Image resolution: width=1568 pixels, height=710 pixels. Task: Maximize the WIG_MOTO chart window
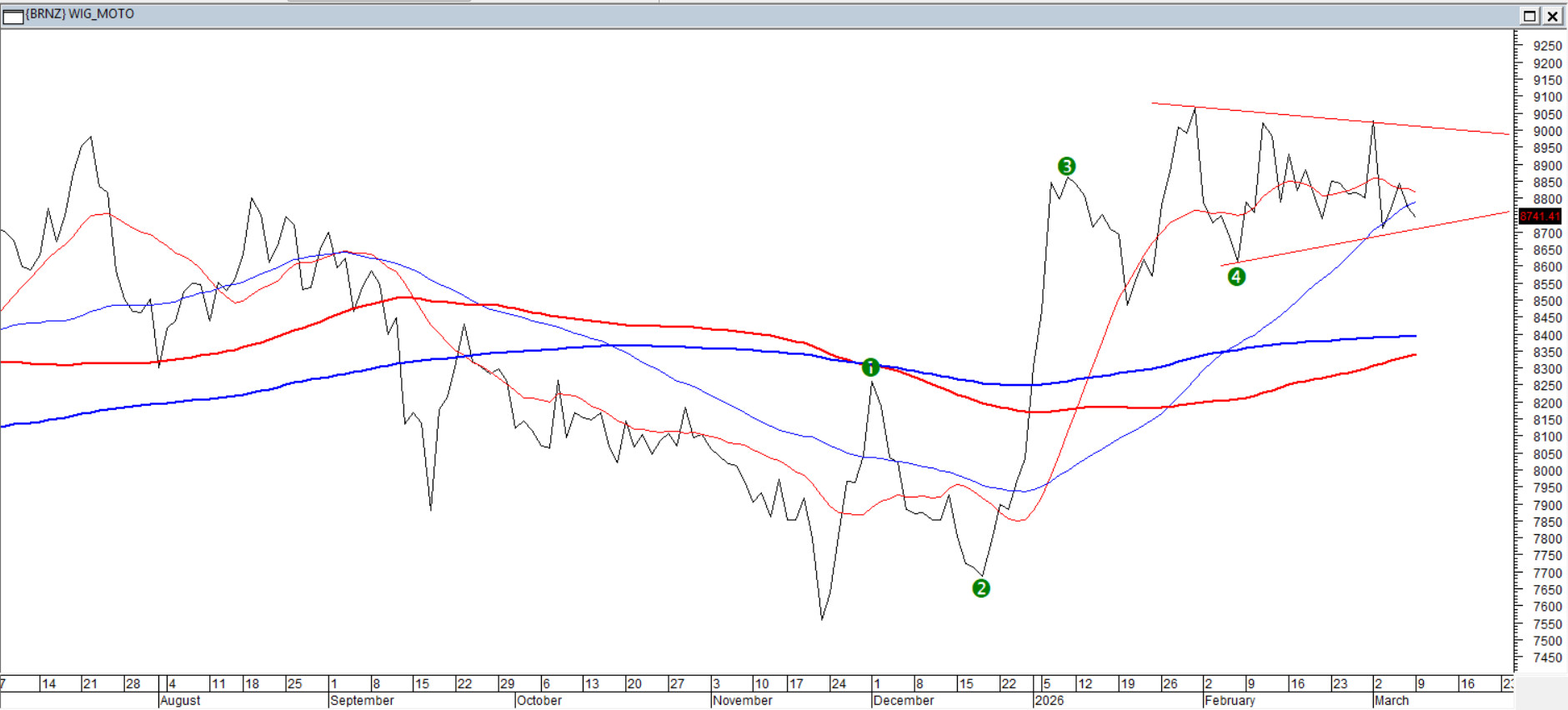click(x=1530, y=16)
